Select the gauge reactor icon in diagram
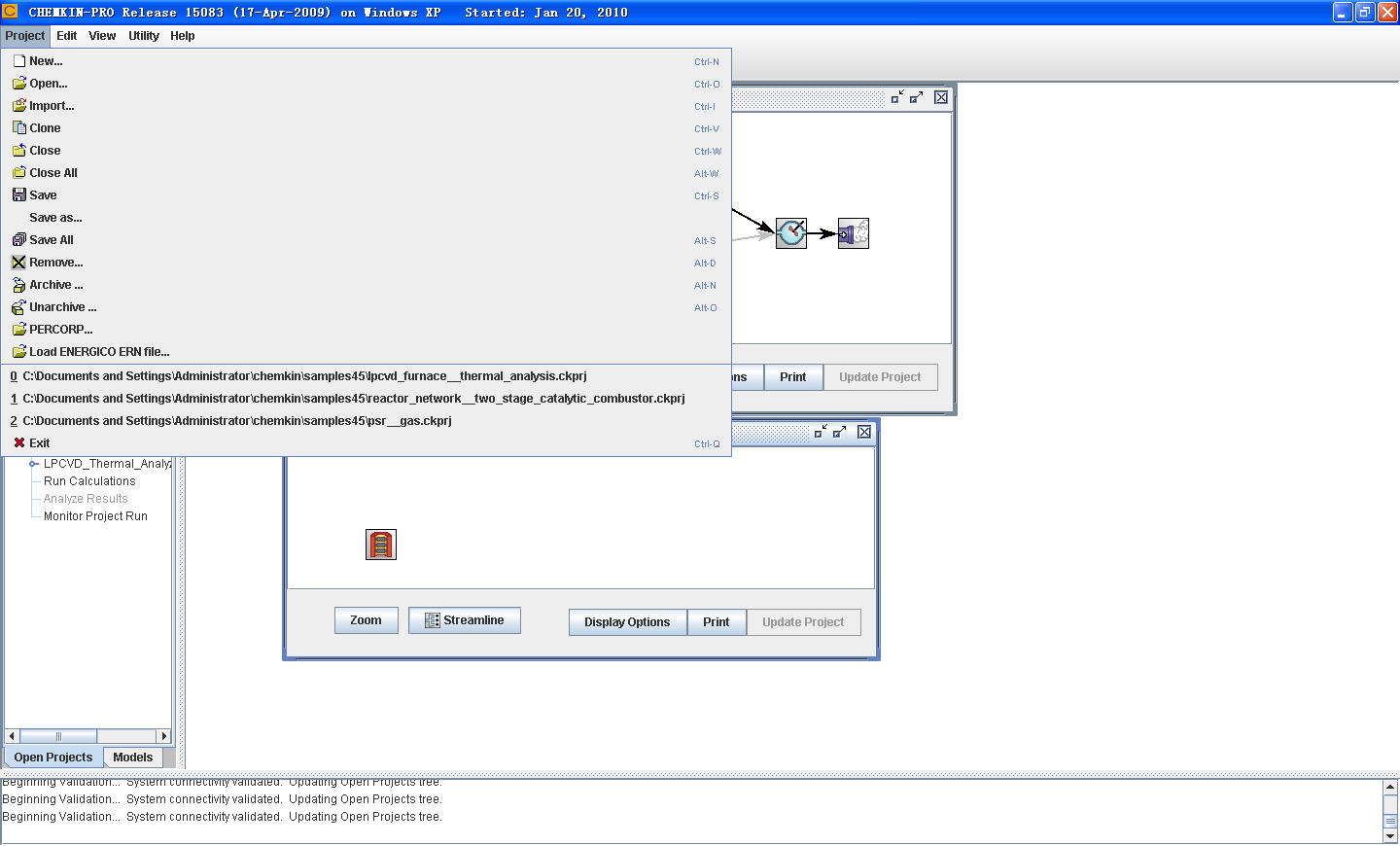This screenshot has height=846, width=1400. coord(791,233)
